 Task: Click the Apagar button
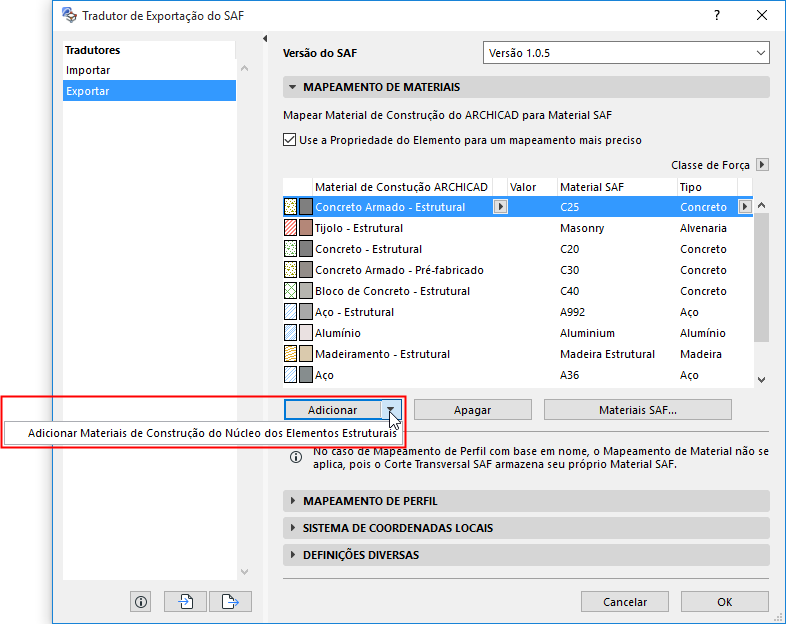click(473, 410)
